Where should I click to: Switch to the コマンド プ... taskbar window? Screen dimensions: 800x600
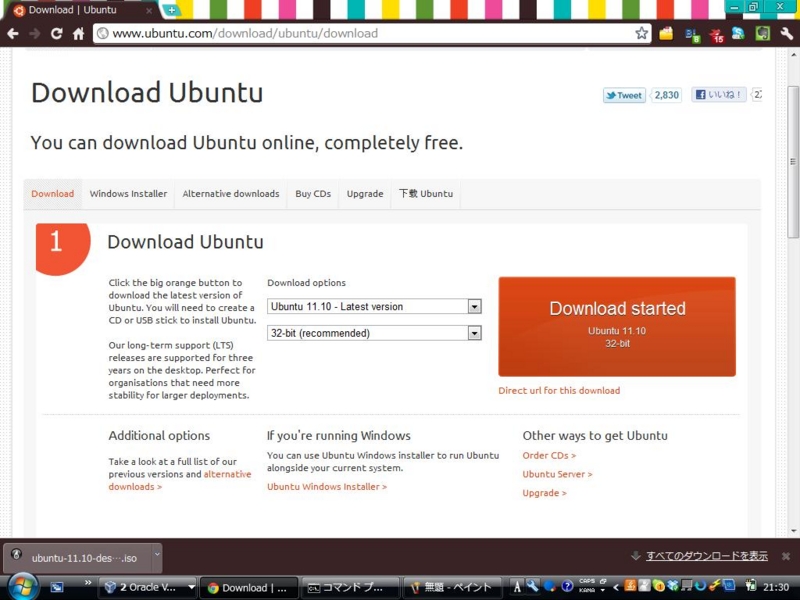349,588
